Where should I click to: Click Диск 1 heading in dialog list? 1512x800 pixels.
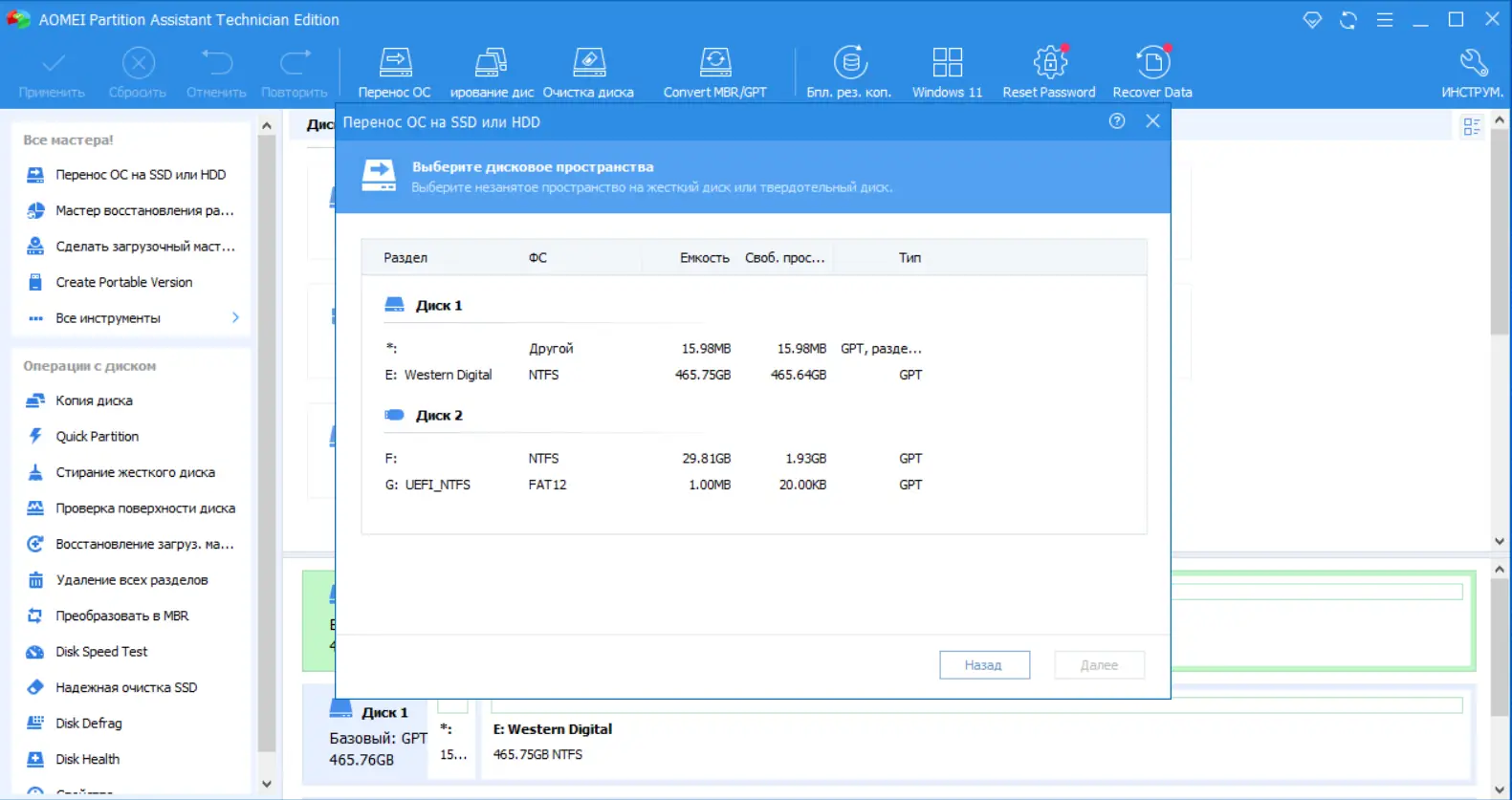coord(439,306)
